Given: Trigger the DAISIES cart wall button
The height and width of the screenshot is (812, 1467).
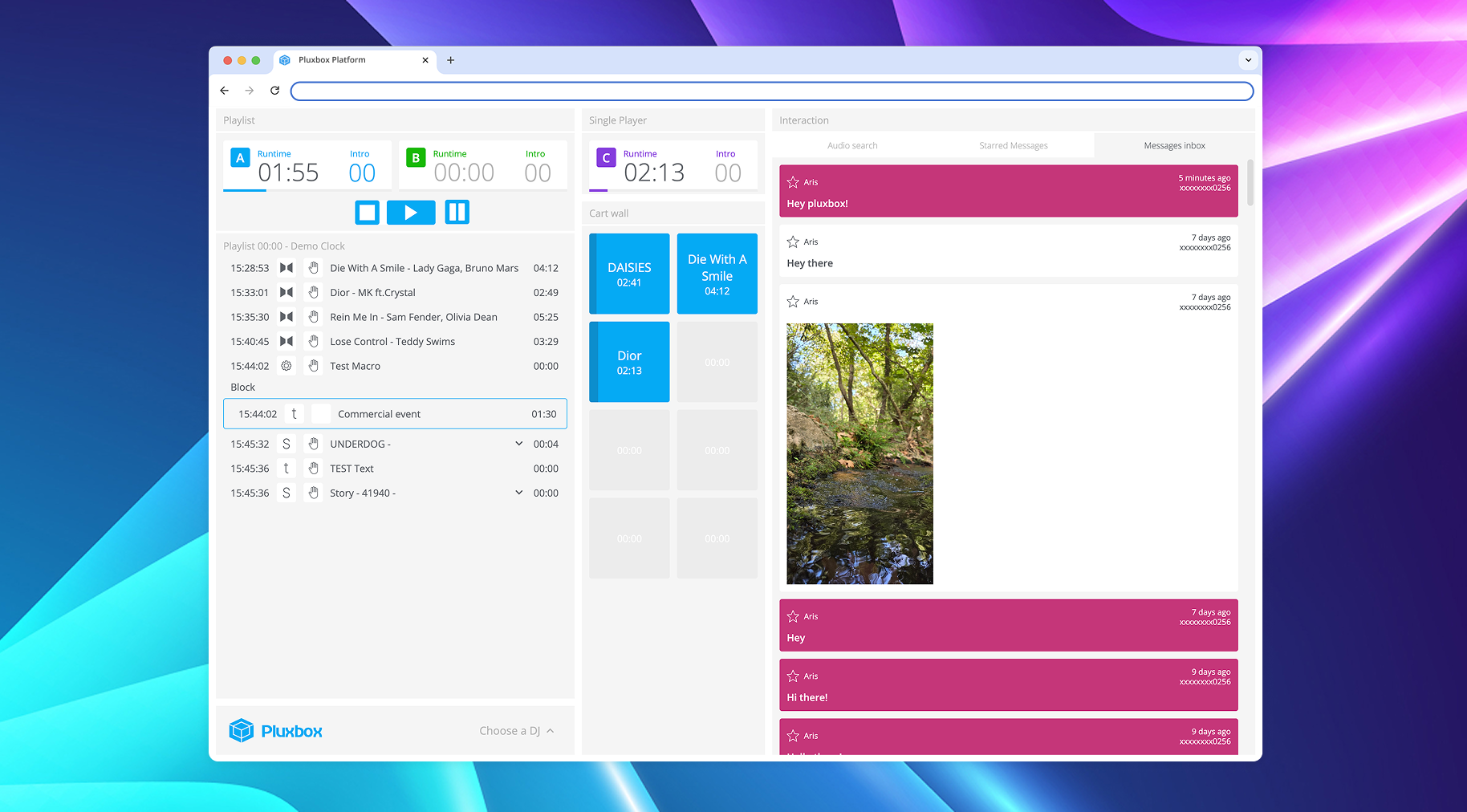Looking at the screenshot, I should (629, 274).
